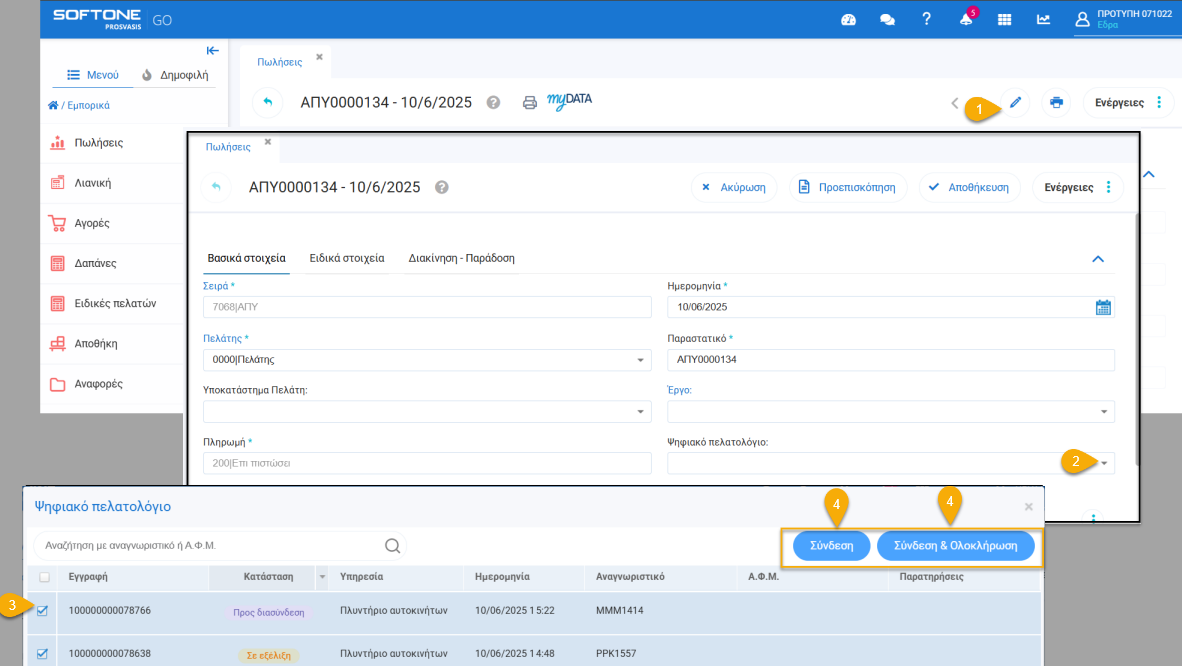Open the Διακίνηση - Παράδοση tab
The image size is (1182, 666).
pyautogui.click(x=461, y=258)
